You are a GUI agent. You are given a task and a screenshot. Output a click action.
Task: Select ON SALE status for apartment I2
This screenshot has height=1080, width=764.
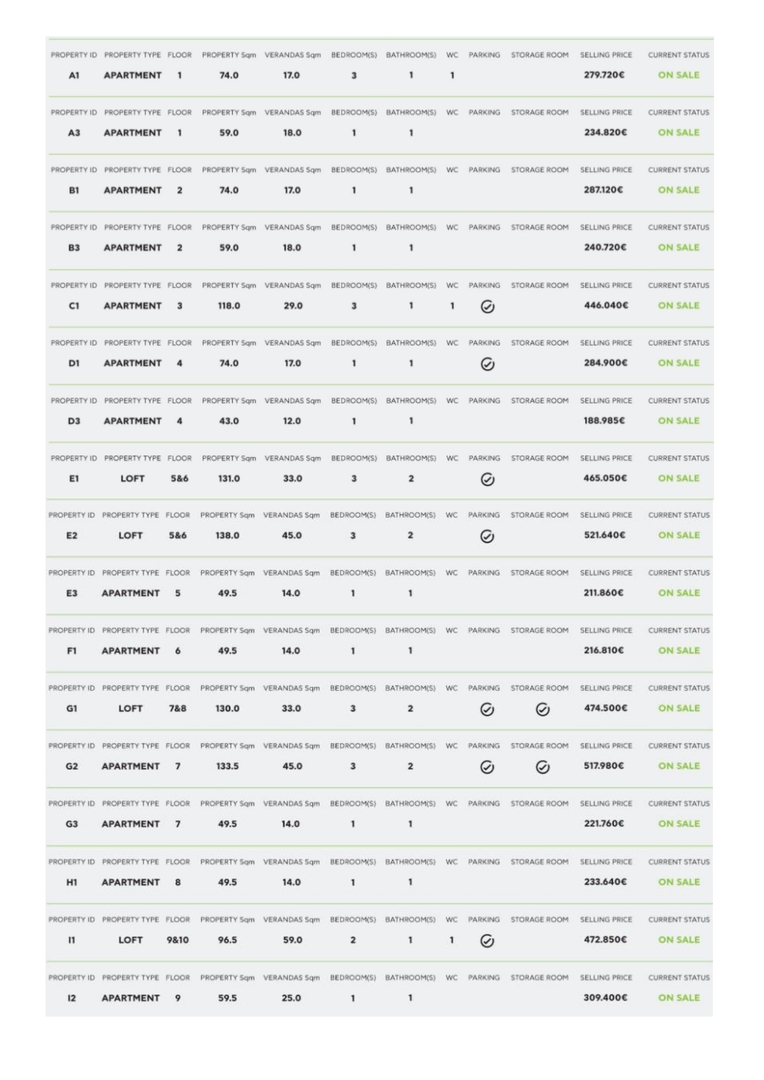pyautogui.click(x=678, y=998)
